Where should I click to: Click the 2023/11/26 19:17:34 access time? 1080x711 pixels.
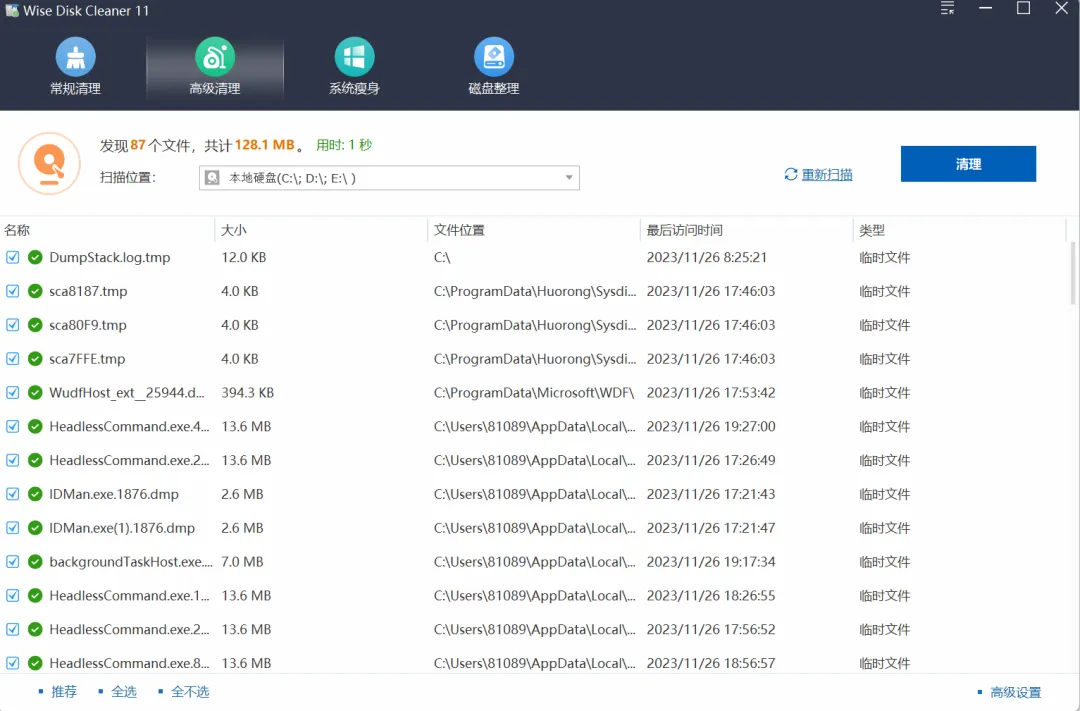[711, 561]
